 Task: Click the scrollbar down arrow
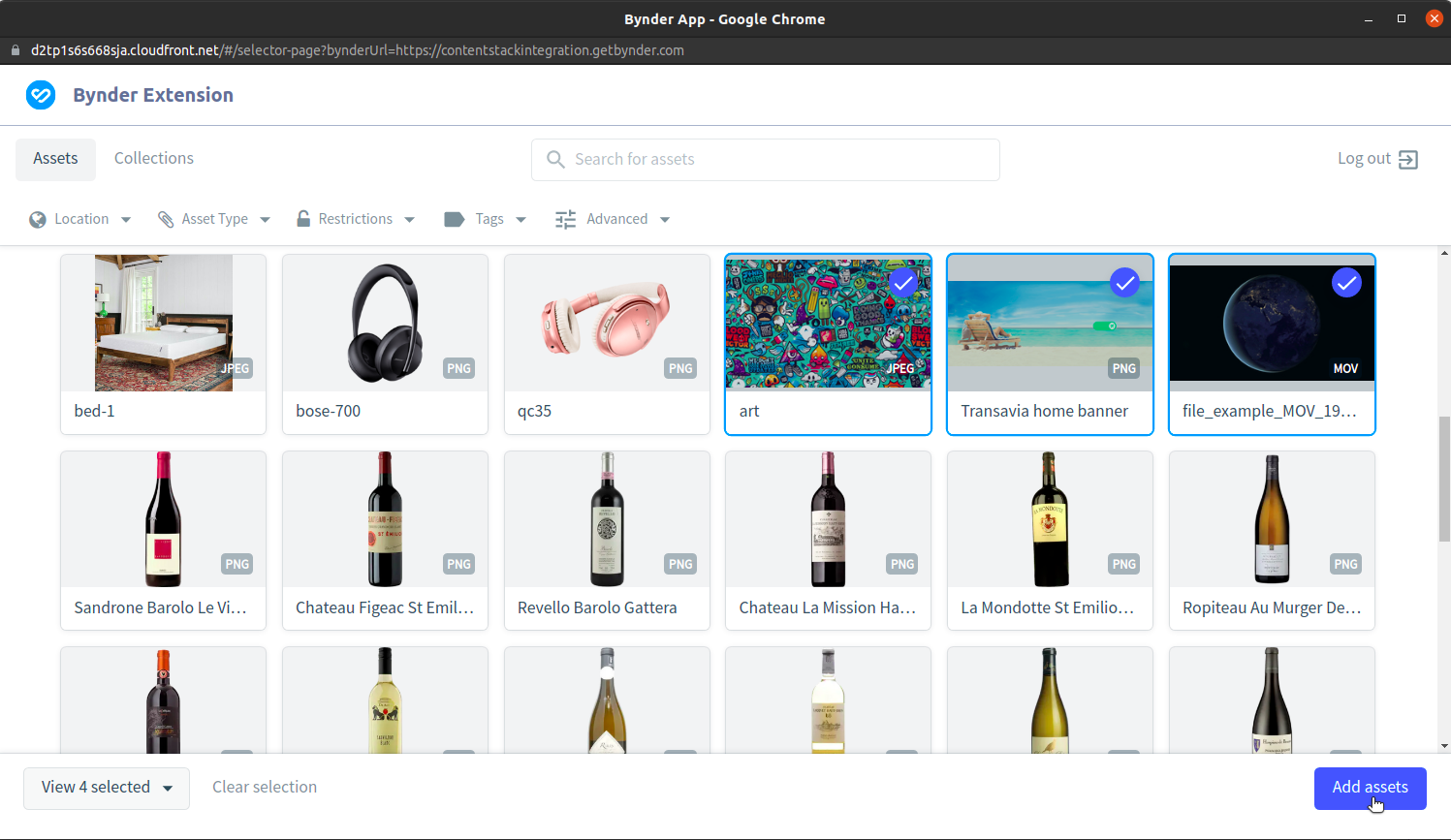[1444, 746]
